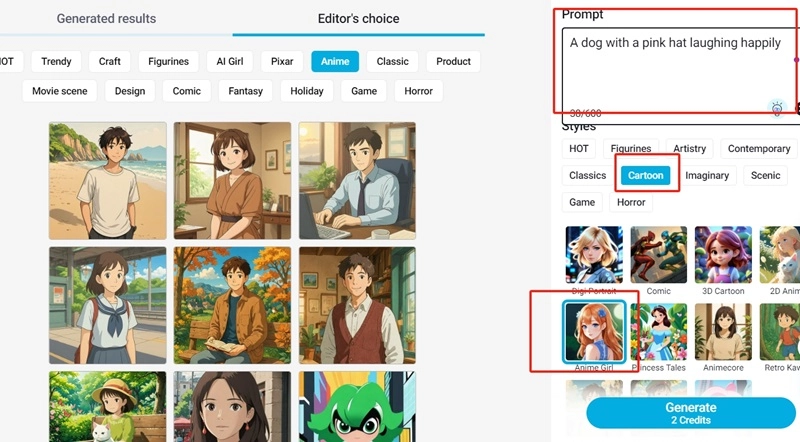Select the Imaginary style category
800x442 pixels.
707,175
